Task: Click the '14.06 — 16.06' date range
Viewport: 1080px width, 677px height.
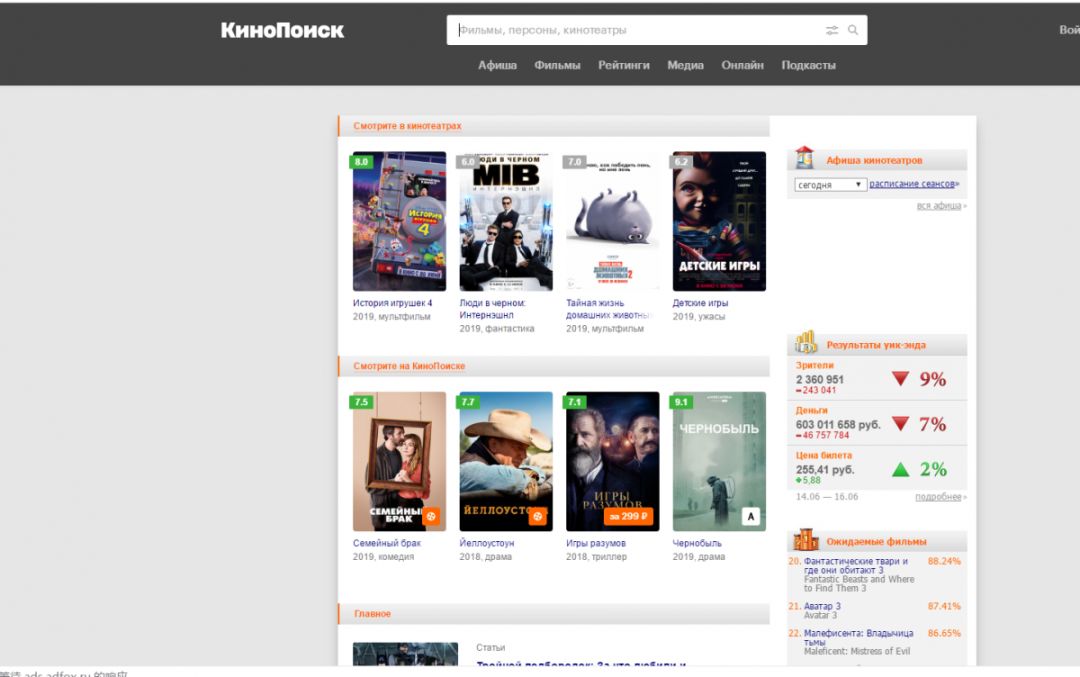Action: click(x=827, y=497)
